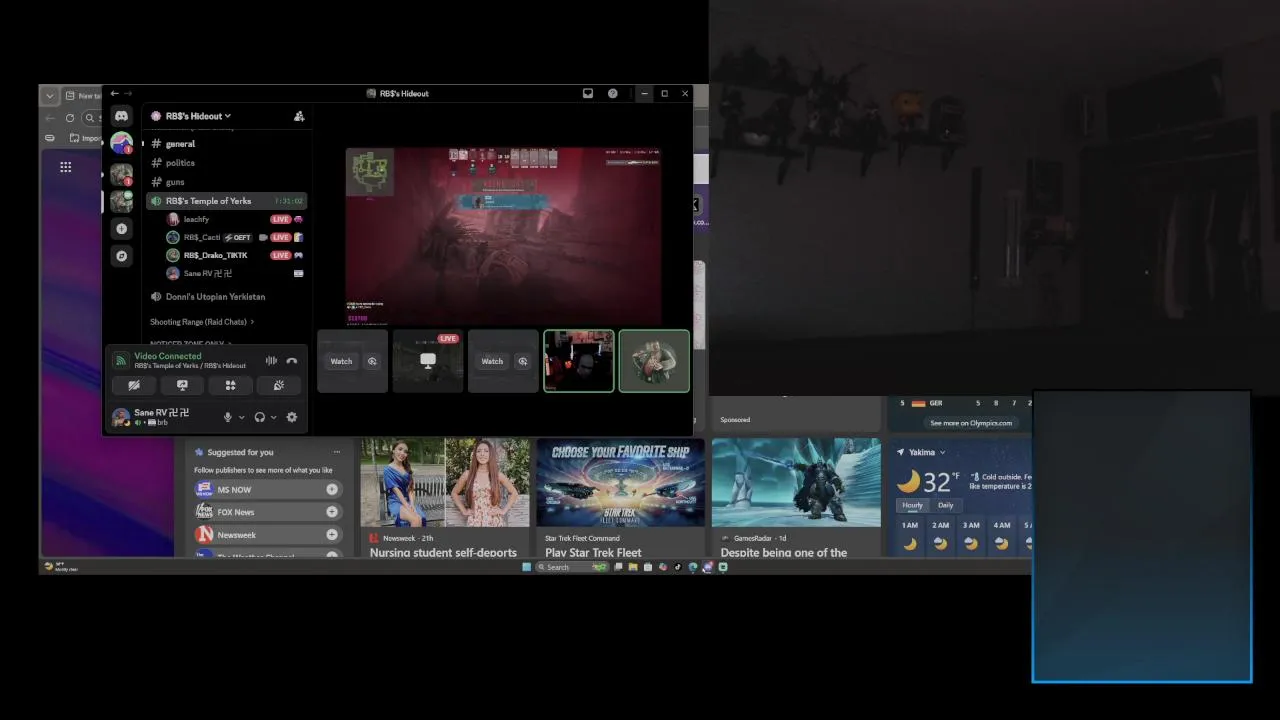Screen dimensions: 1280x720
Task: Select RB$'s Temple of Yerks voice channel
Action: click(x=226, y=201)
